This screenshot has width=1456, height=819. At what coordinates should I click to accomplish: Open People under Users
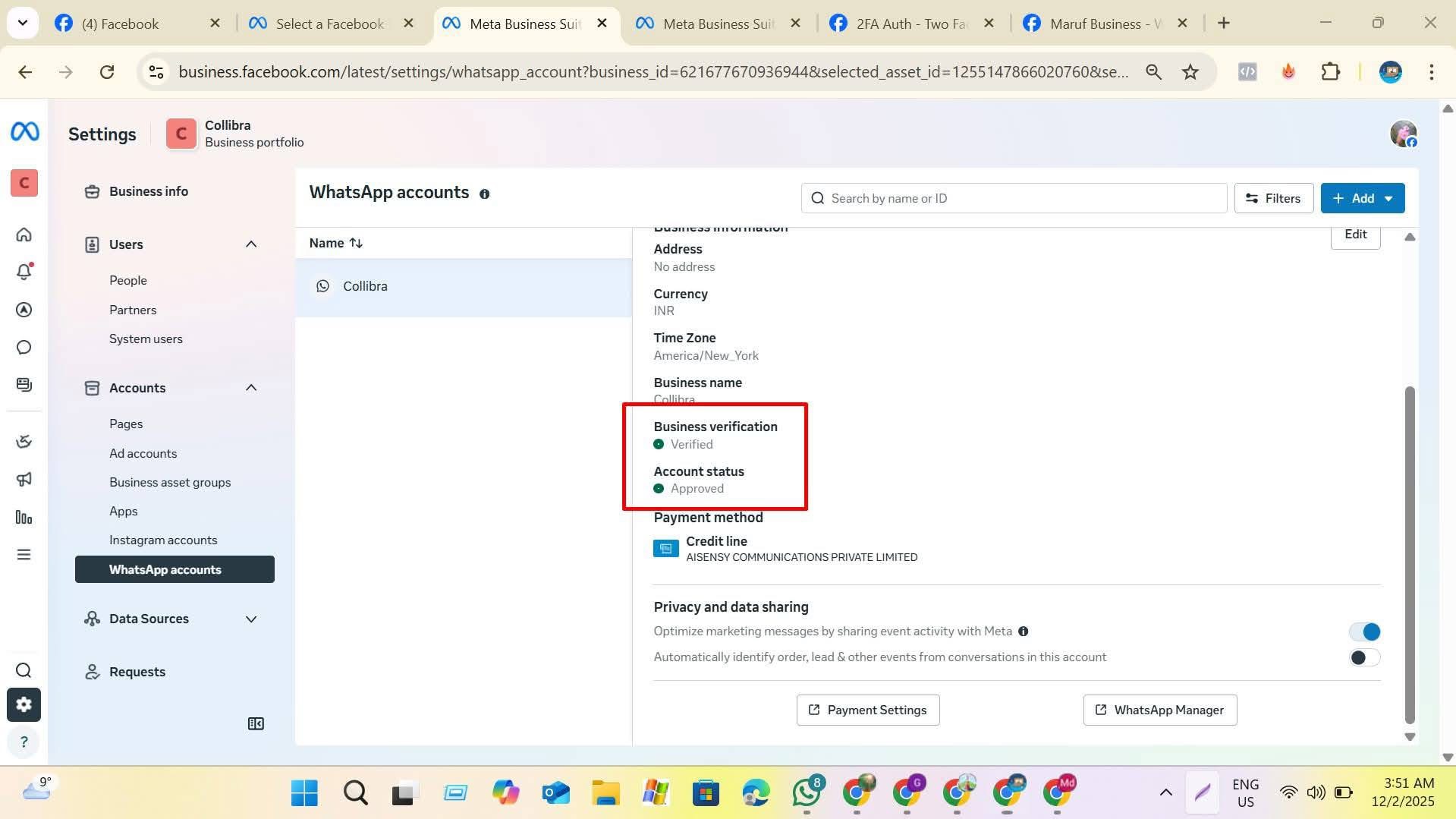coord(128,280)
